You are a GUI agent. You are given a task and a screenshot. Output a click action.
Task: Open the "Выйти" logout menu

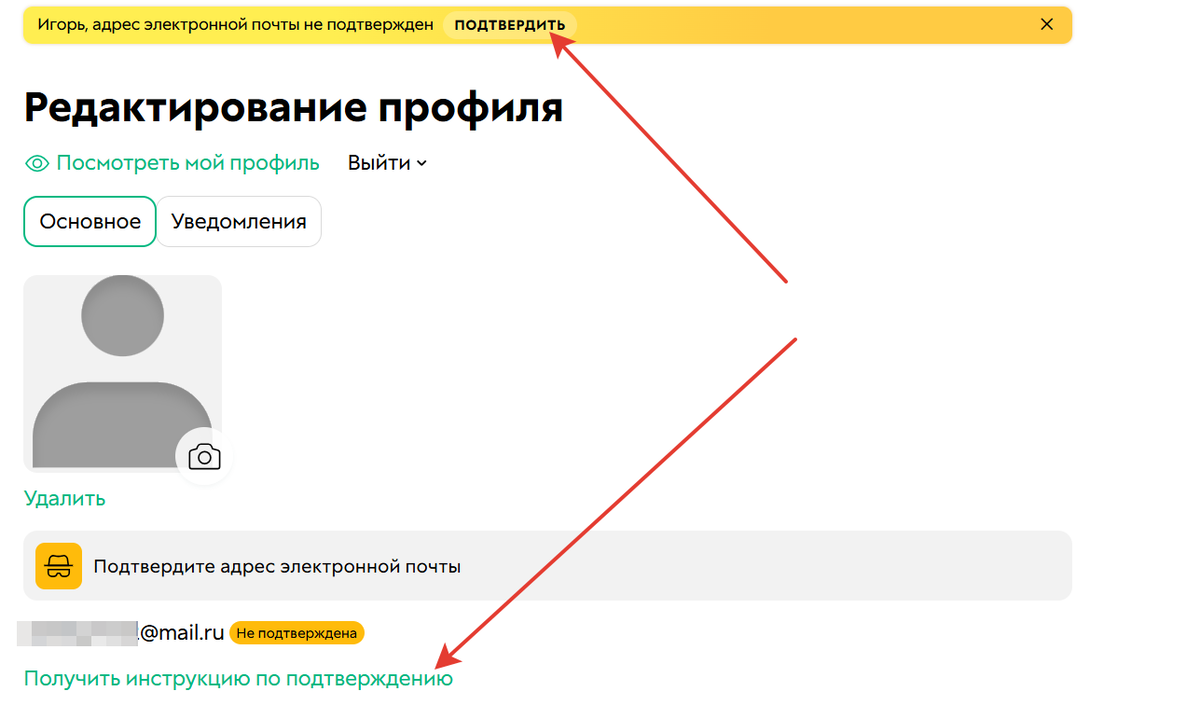(x=380, y=162)
